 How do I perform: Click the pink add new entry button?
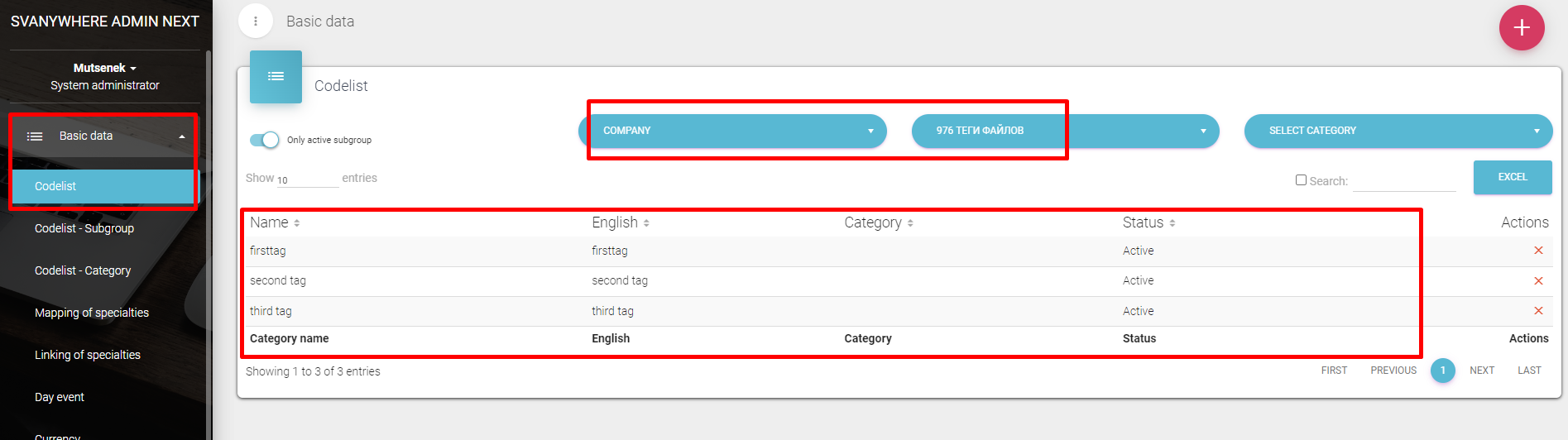tap(1521, 28)
